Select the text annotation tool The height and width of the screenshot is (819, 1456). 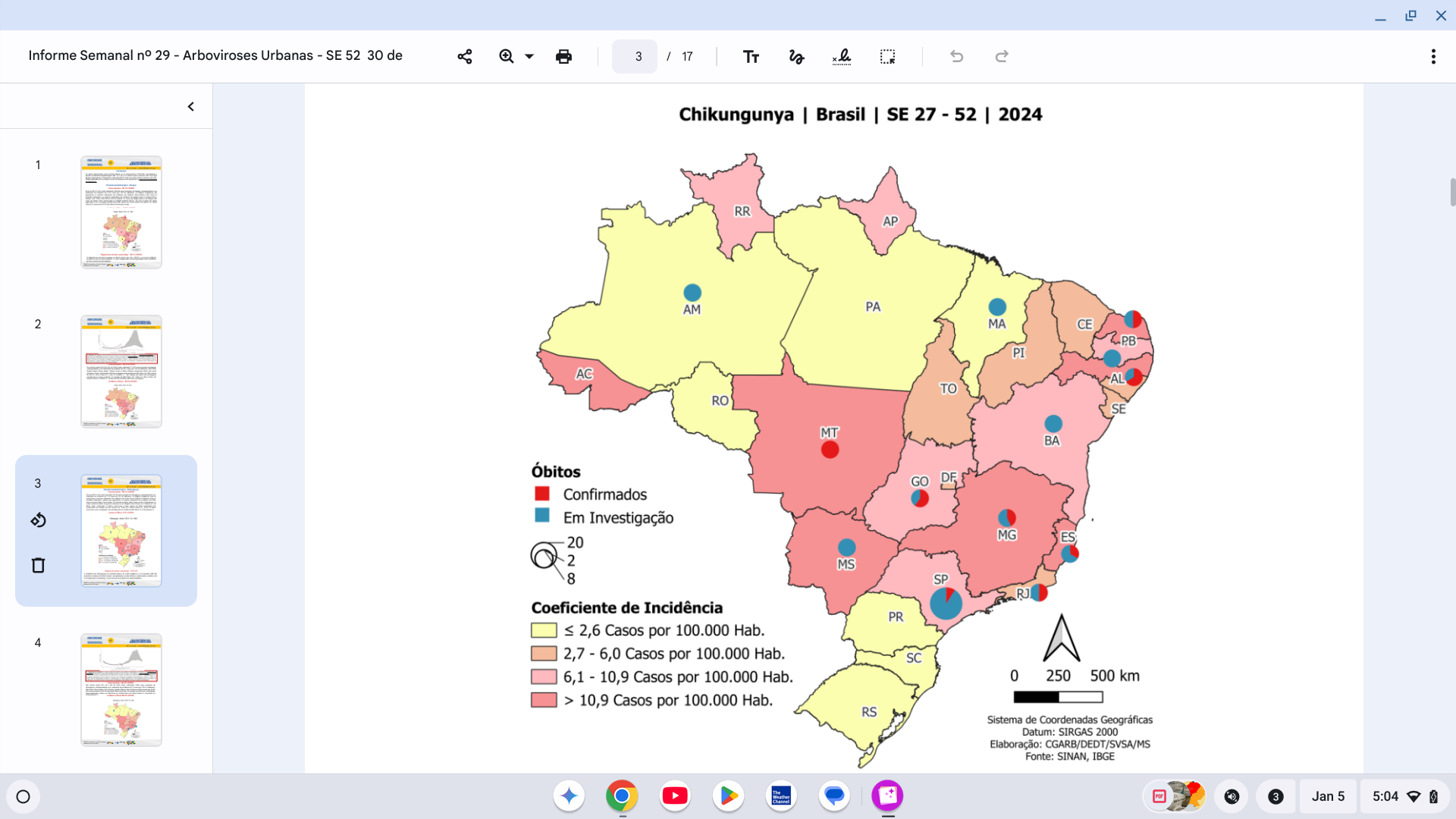(751, 57)
